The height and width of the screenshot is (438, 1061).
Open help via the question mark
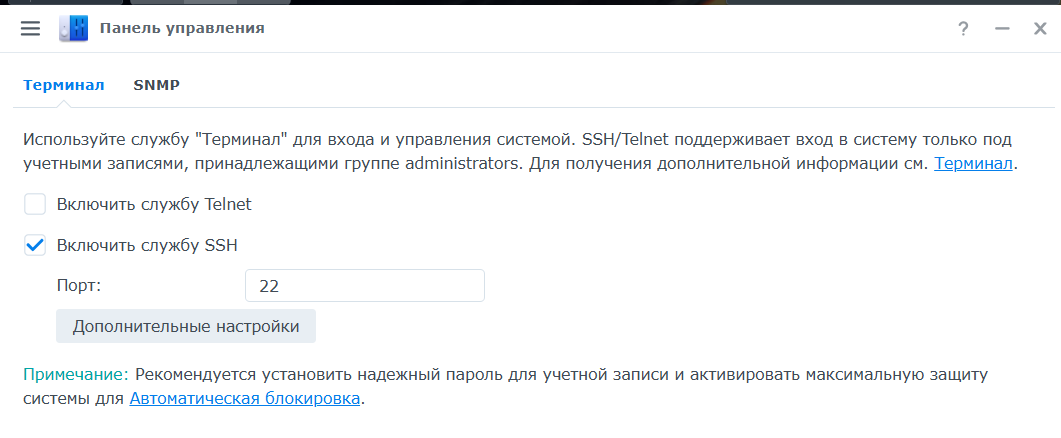pos(963,29)
